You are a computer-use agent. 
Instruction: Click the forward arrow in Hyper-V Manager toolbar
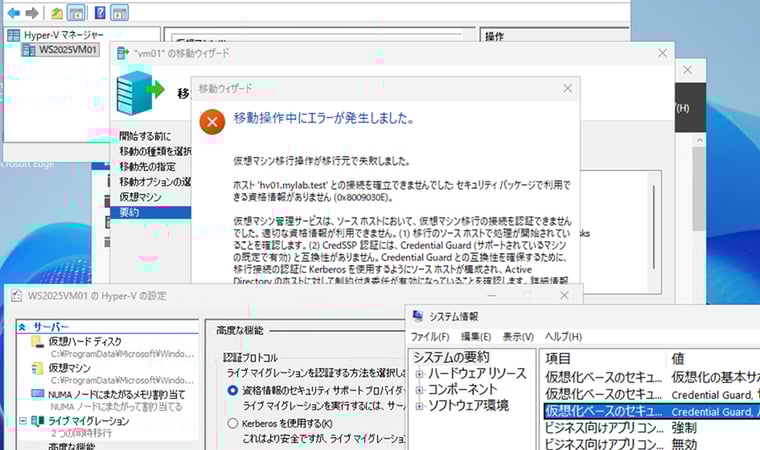point(32,13)
